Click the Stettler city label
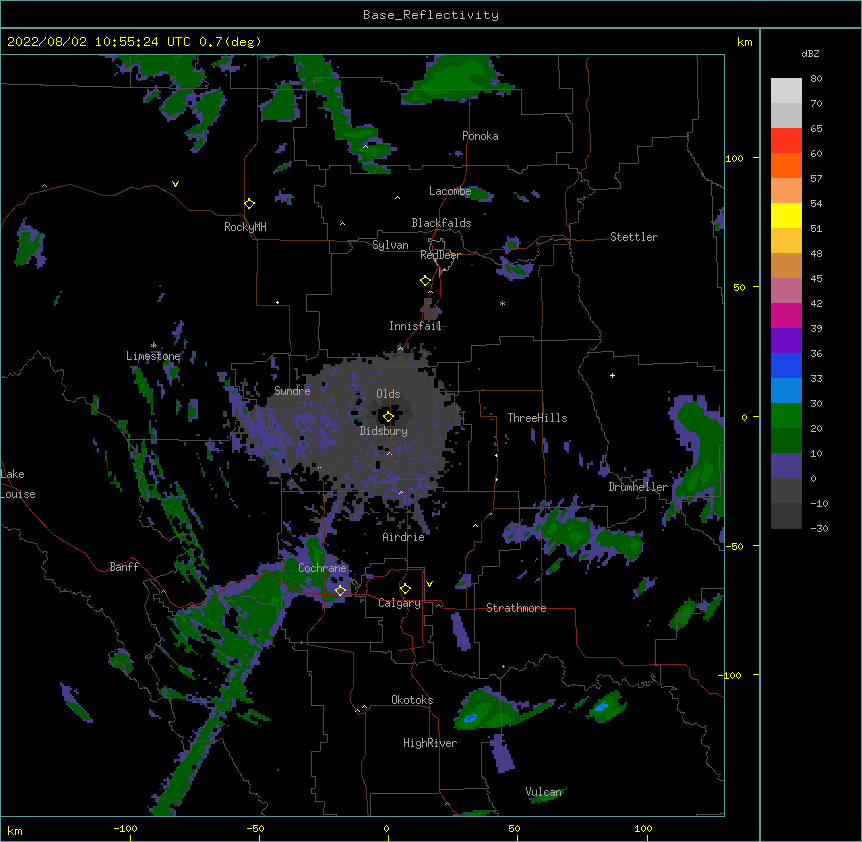This screenshot has width=862, height=842. click(634, 237)
